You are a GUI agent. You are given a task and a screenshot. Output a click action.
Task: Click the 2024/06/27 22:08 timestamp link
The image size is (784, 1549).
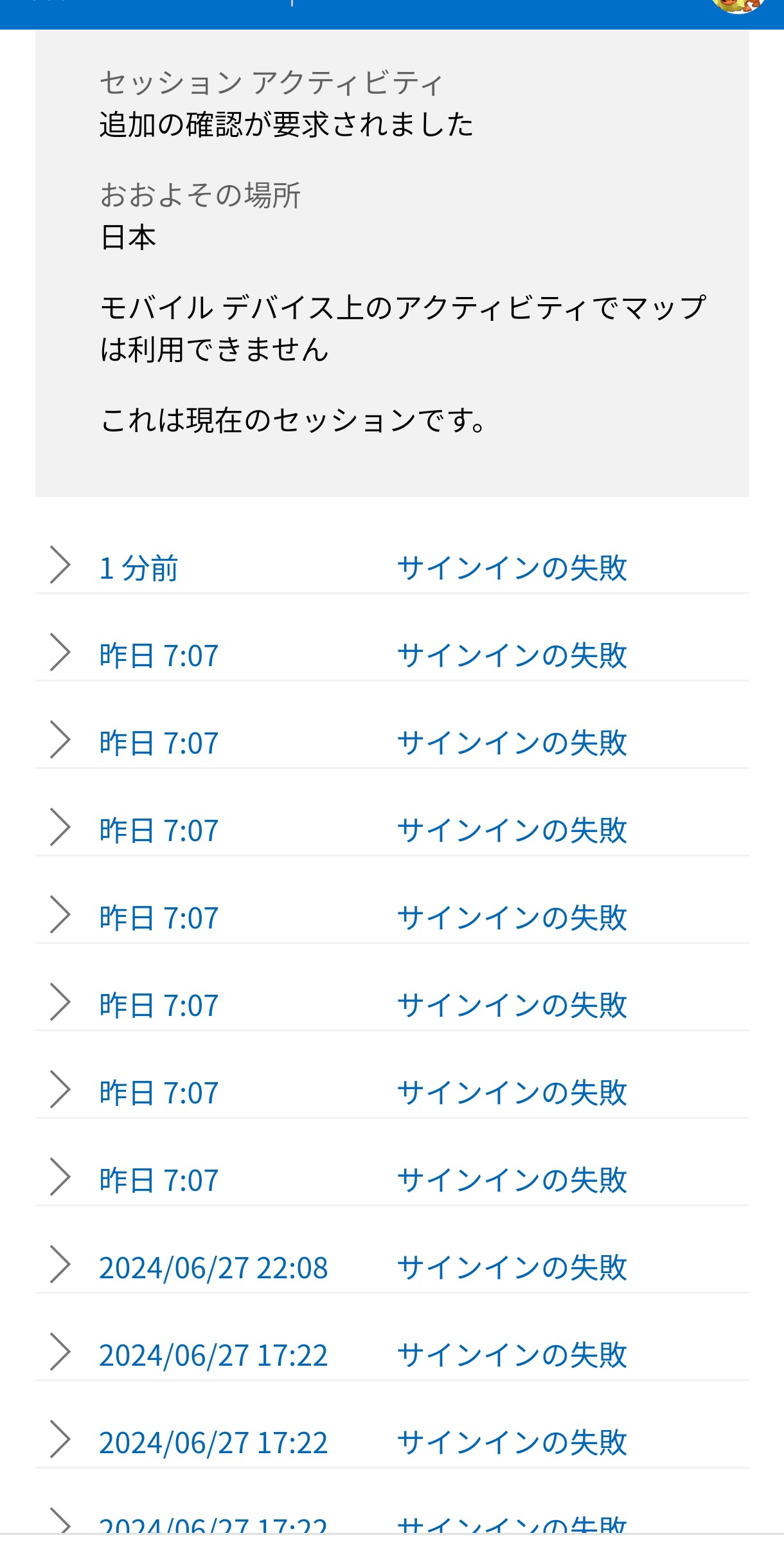coord(213,1268)
